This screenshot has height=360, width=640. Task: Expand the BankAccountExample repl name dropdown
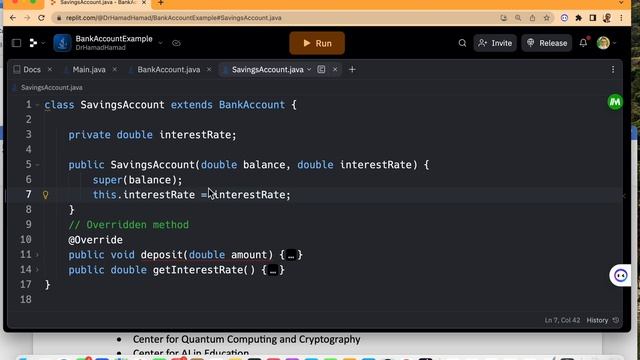click(160, 43)
